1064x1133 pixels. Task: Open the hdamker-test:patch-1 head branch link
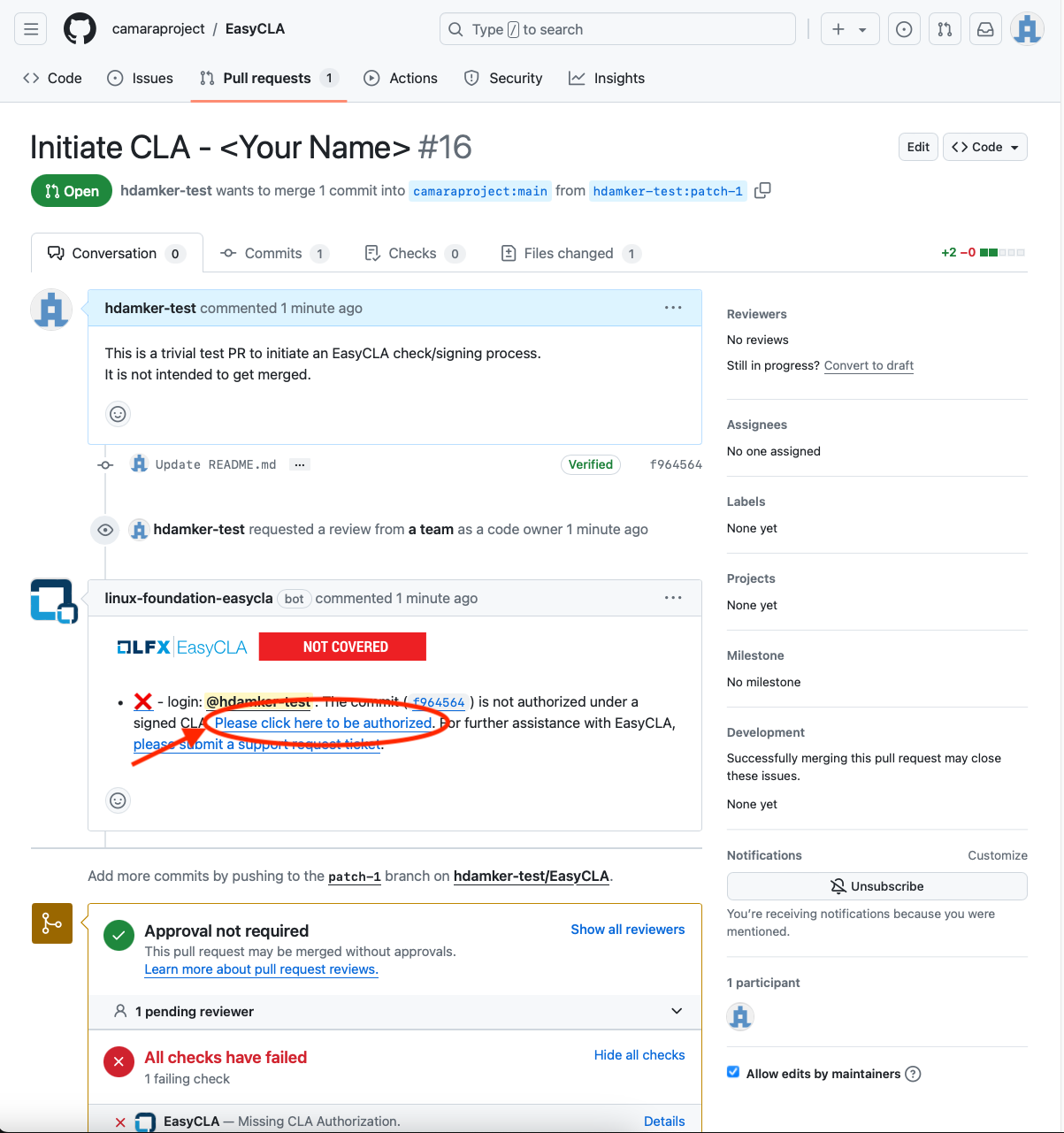(668, 191)
